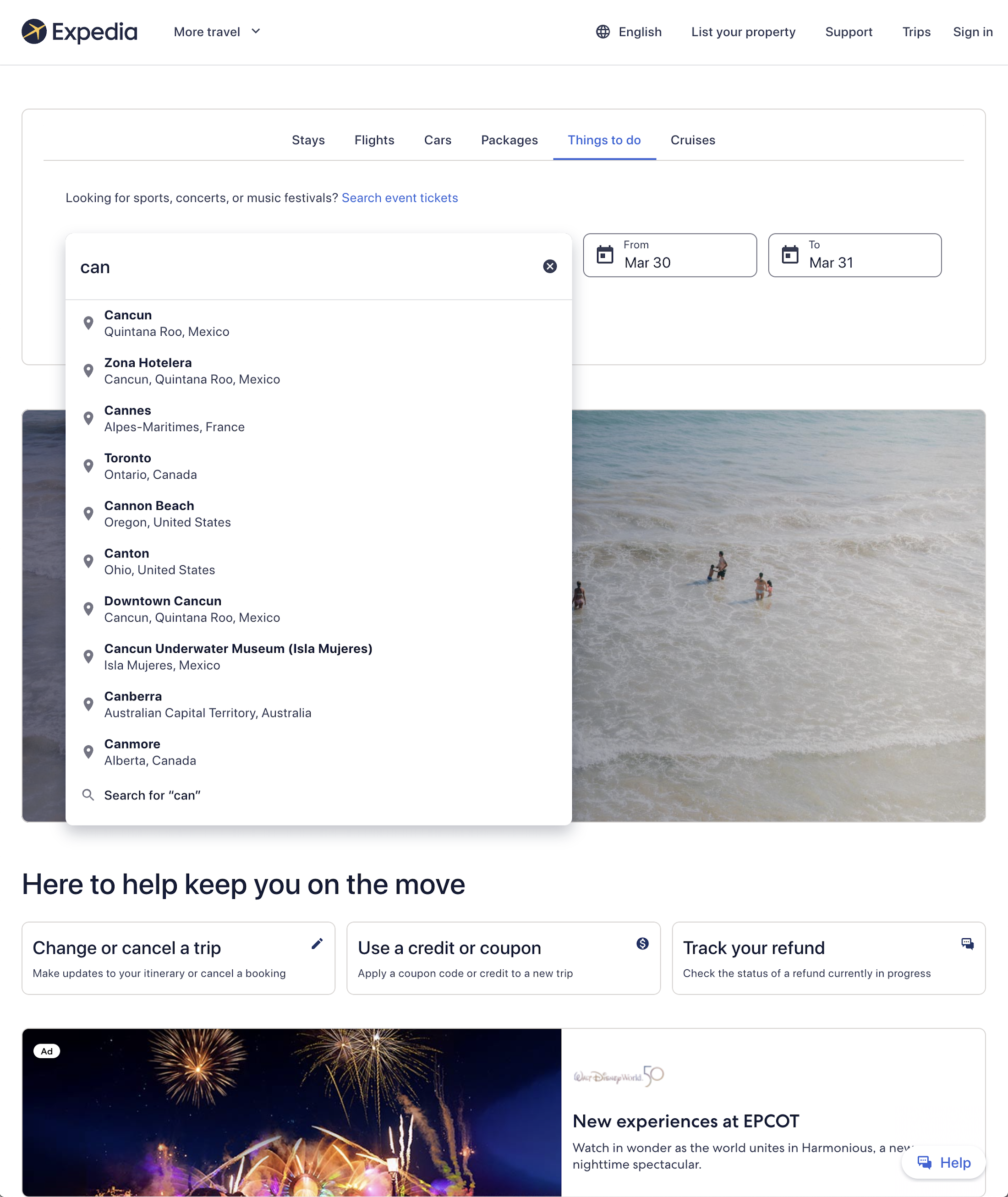Click the dollar icon on Use a credit or coupon
Viewport: 1008px width, 1197px height.
642,945
